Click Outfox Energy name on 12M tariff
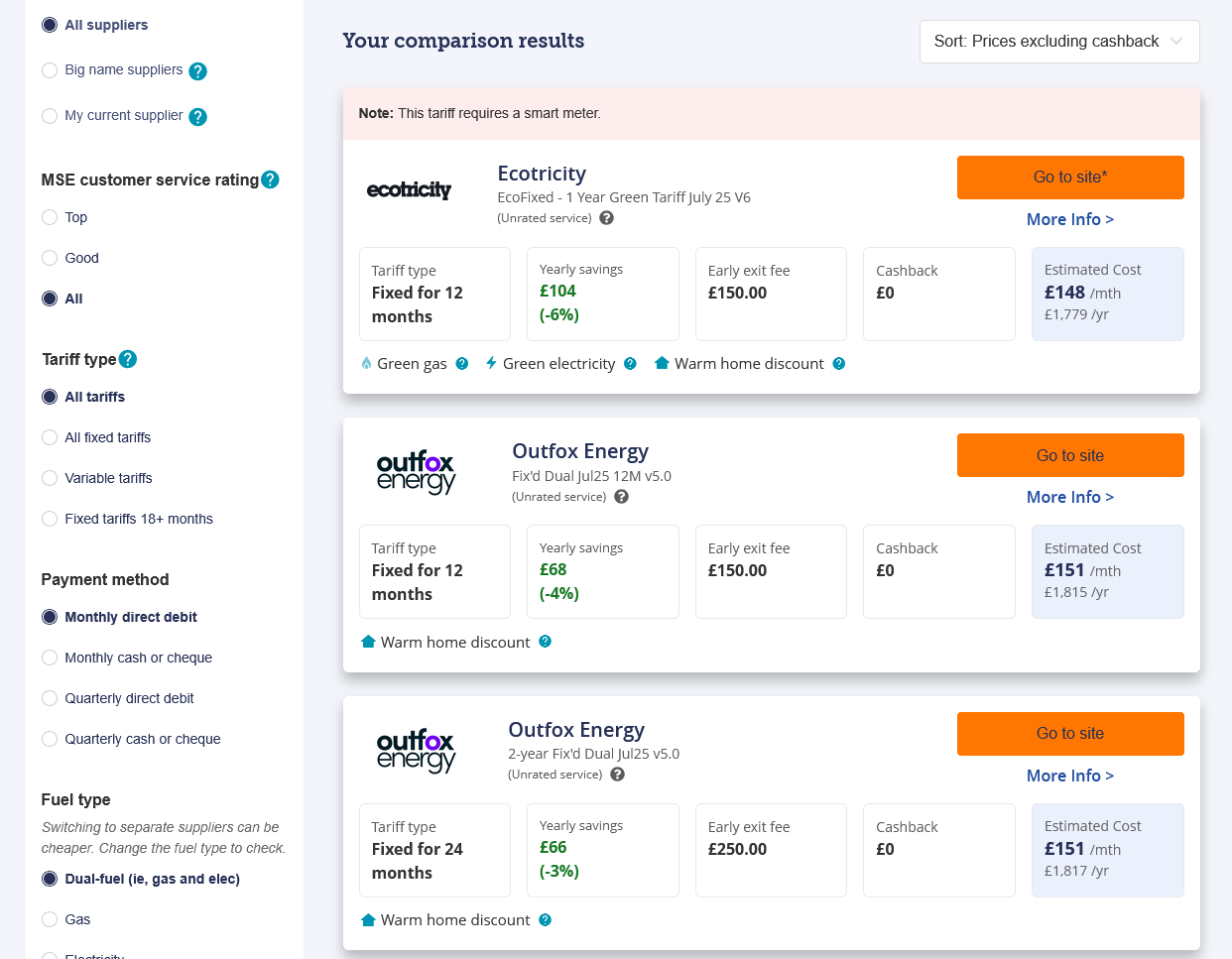 (x=580, y=451)
